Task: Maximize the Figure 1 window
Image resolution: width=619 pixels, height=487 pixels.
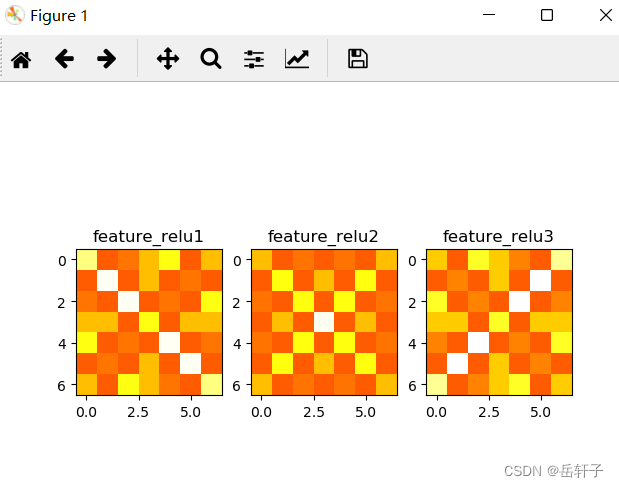Action: point(547,15)
